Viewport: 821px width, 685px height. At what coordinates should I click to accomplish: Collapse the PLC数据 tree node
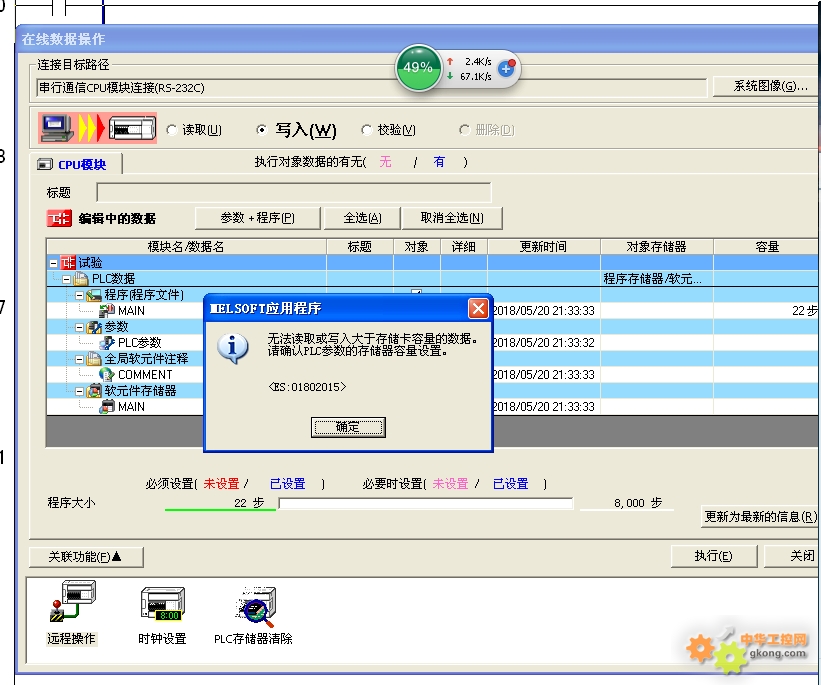coord(66,279)
